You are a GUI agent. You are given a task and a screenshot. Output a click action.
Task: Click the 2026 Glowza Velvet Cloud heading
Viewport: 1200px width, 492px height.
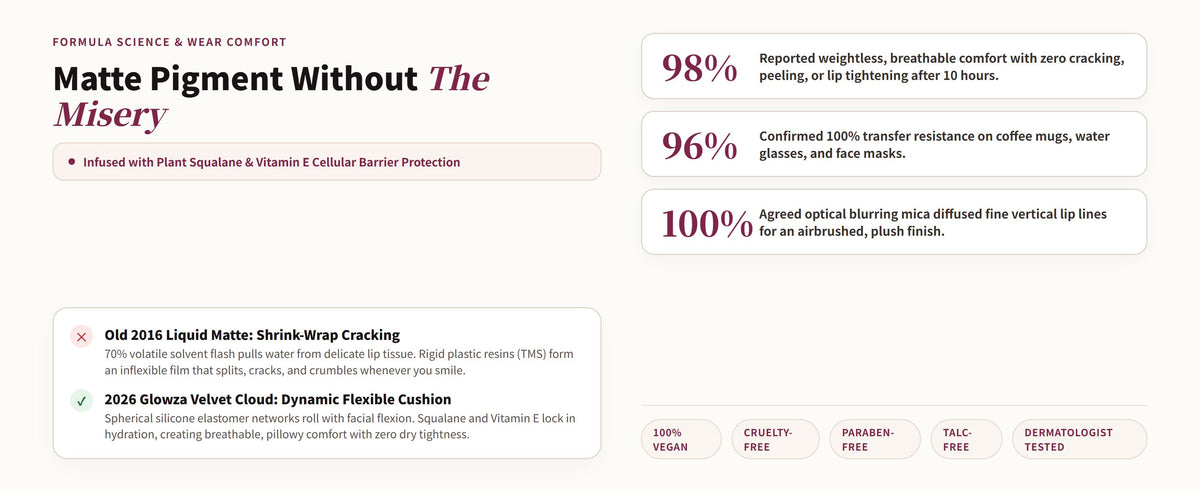point(278,399)
